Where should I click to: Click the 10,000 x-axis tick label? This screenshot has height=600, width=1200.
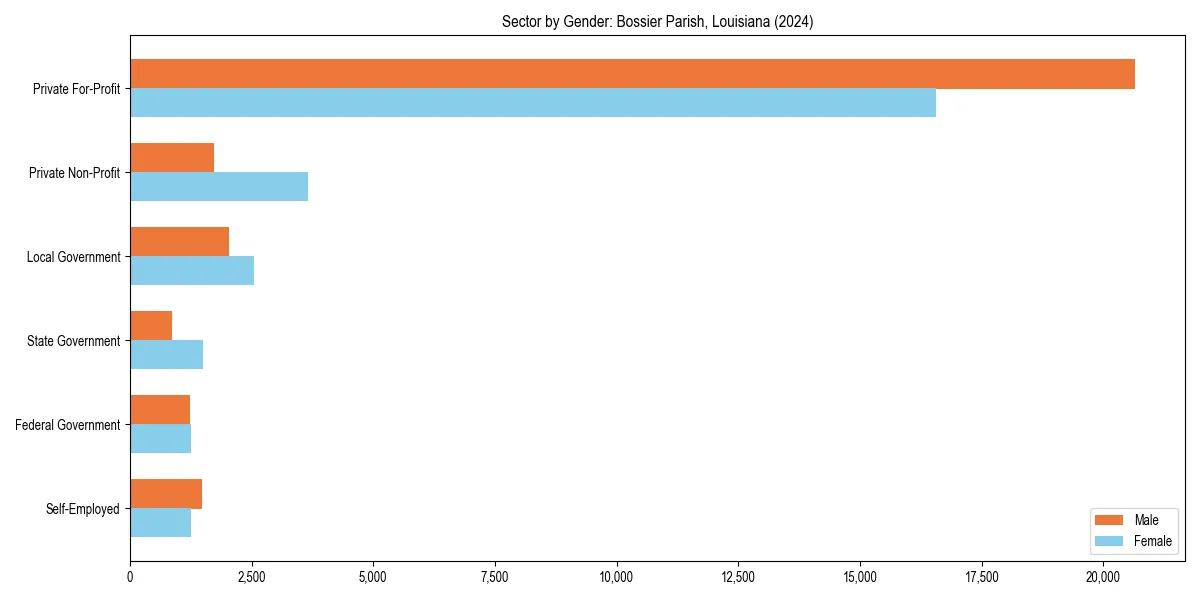click(617, 578)
